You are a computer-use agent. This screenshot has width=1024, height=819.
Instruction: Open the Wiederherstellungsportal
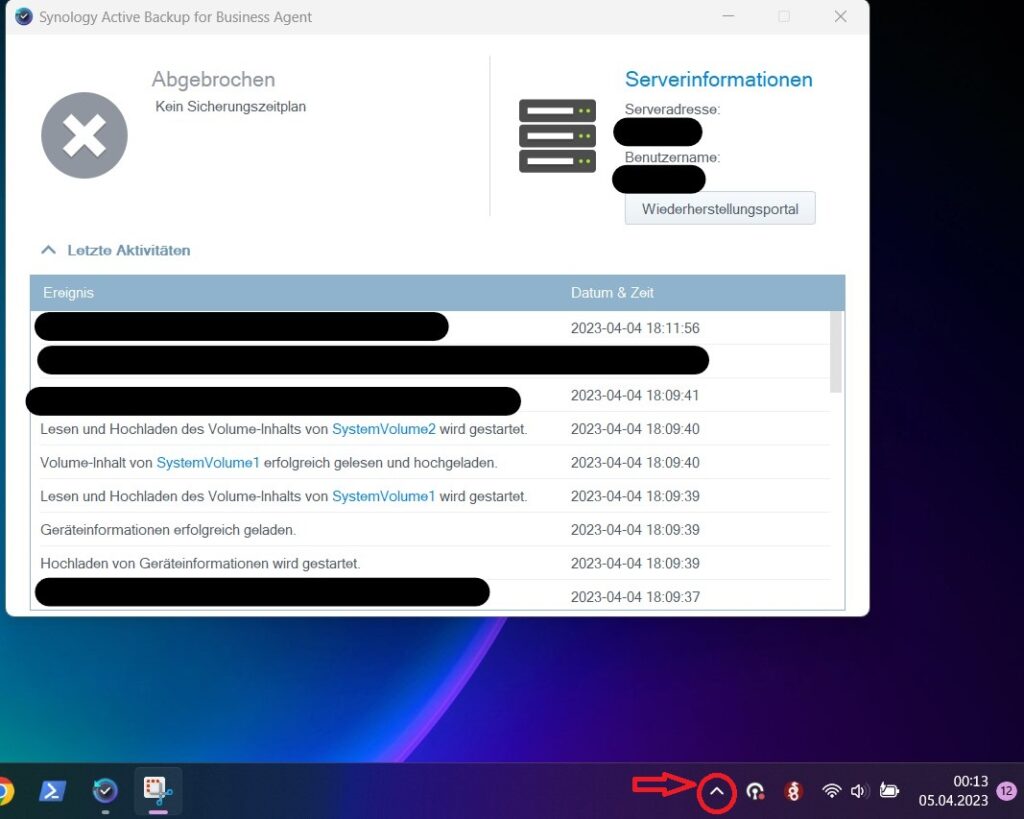720,209
